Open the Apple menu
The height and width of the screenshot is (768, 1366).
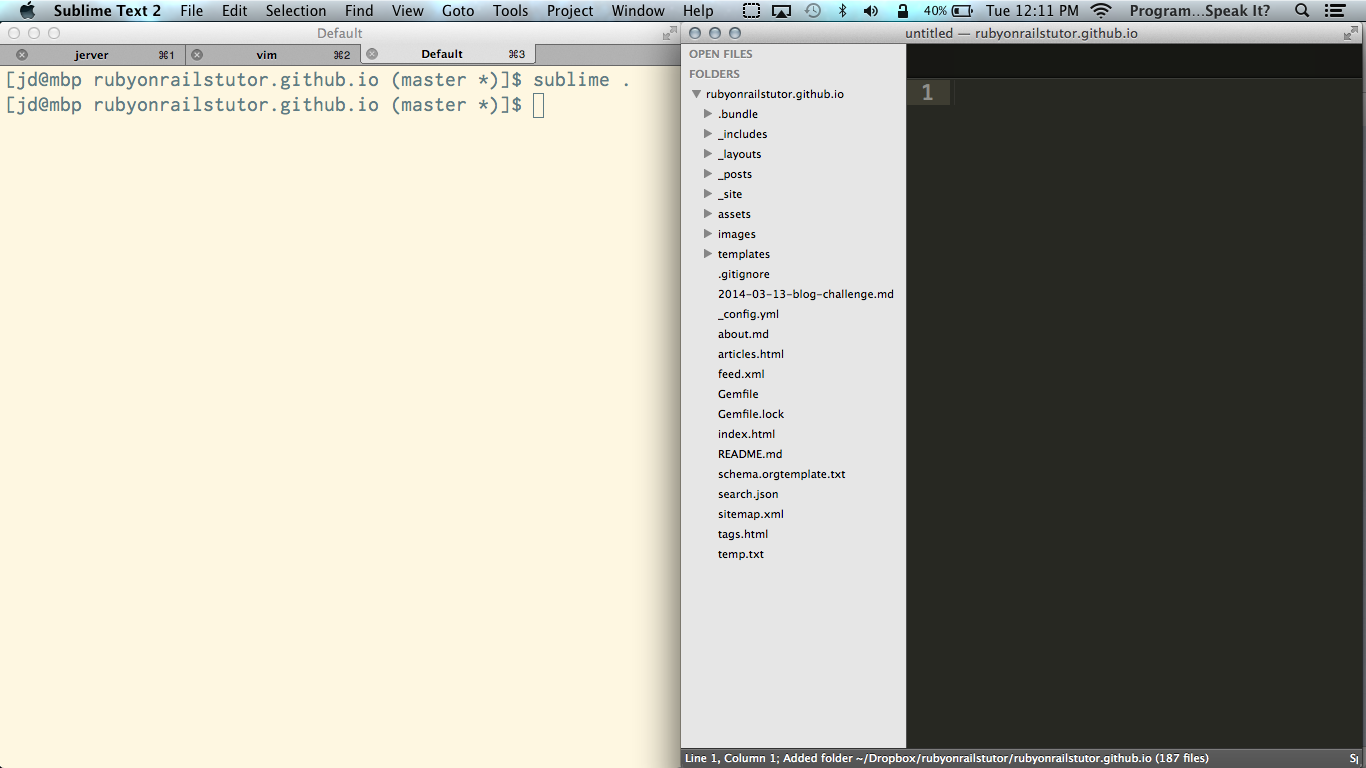27,11
